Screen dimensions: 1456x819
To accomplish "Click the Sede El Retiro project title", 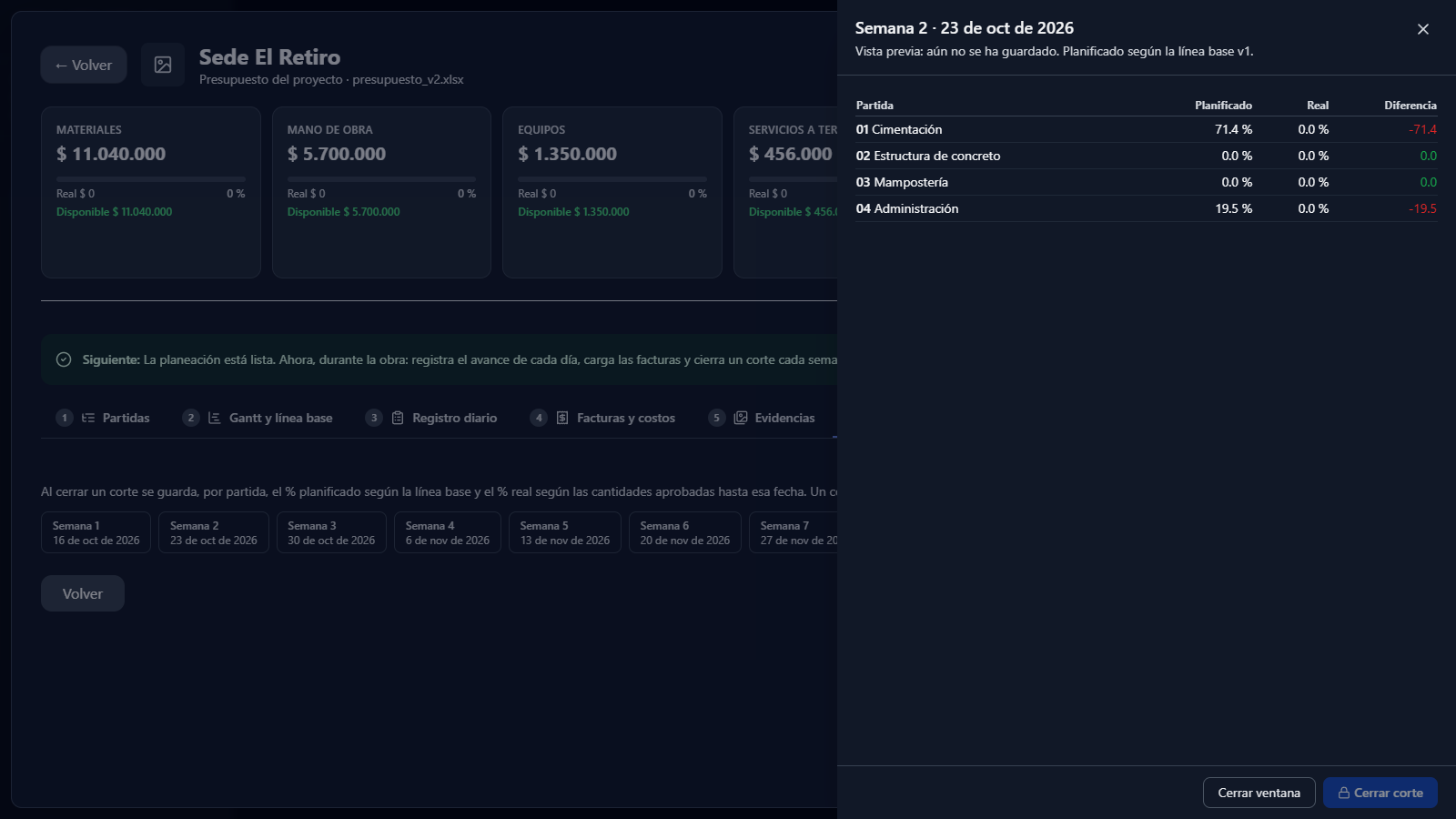I will (269, 56).
